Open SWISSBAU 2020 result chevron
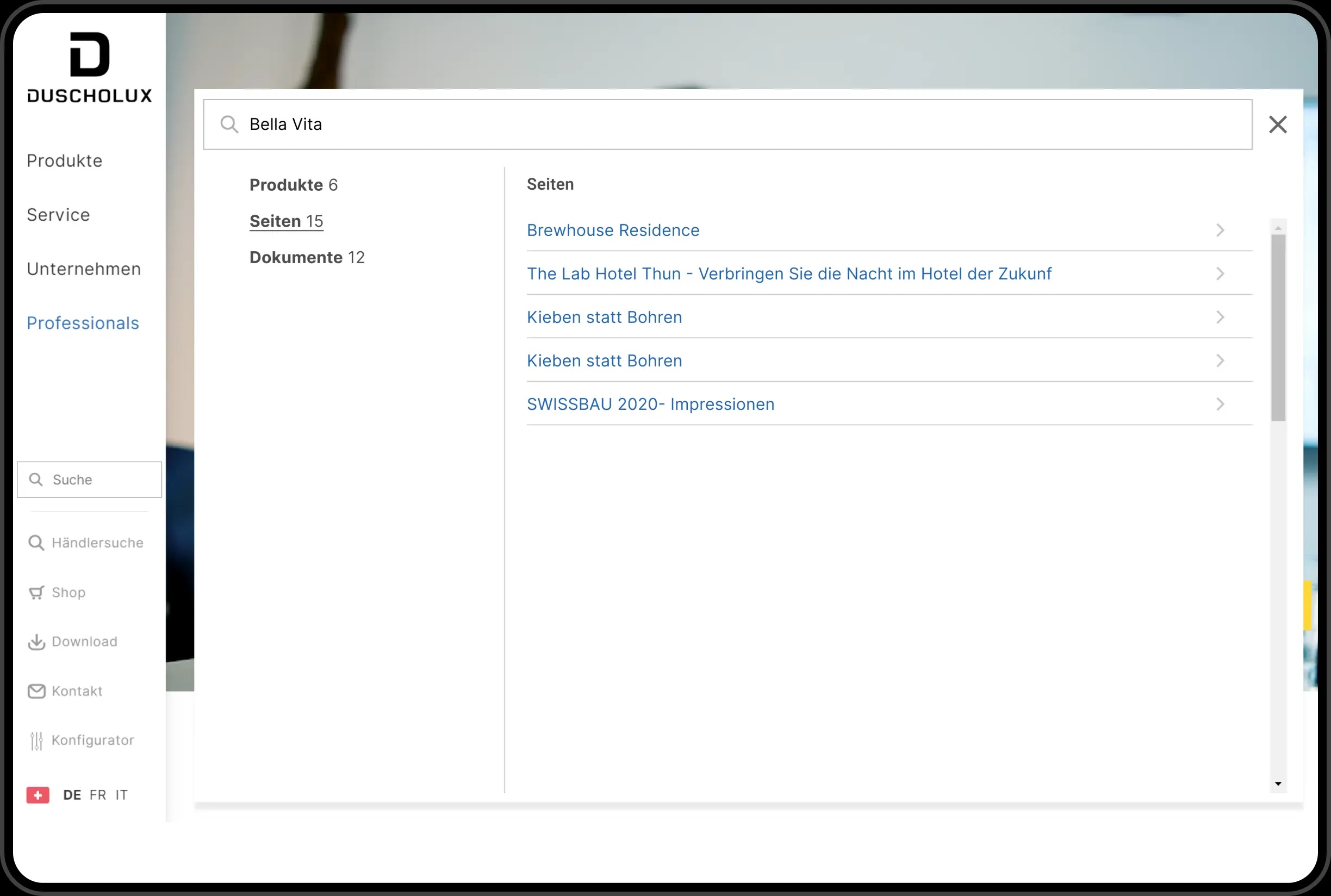 pyautogui.click(x=1220, y=405)
